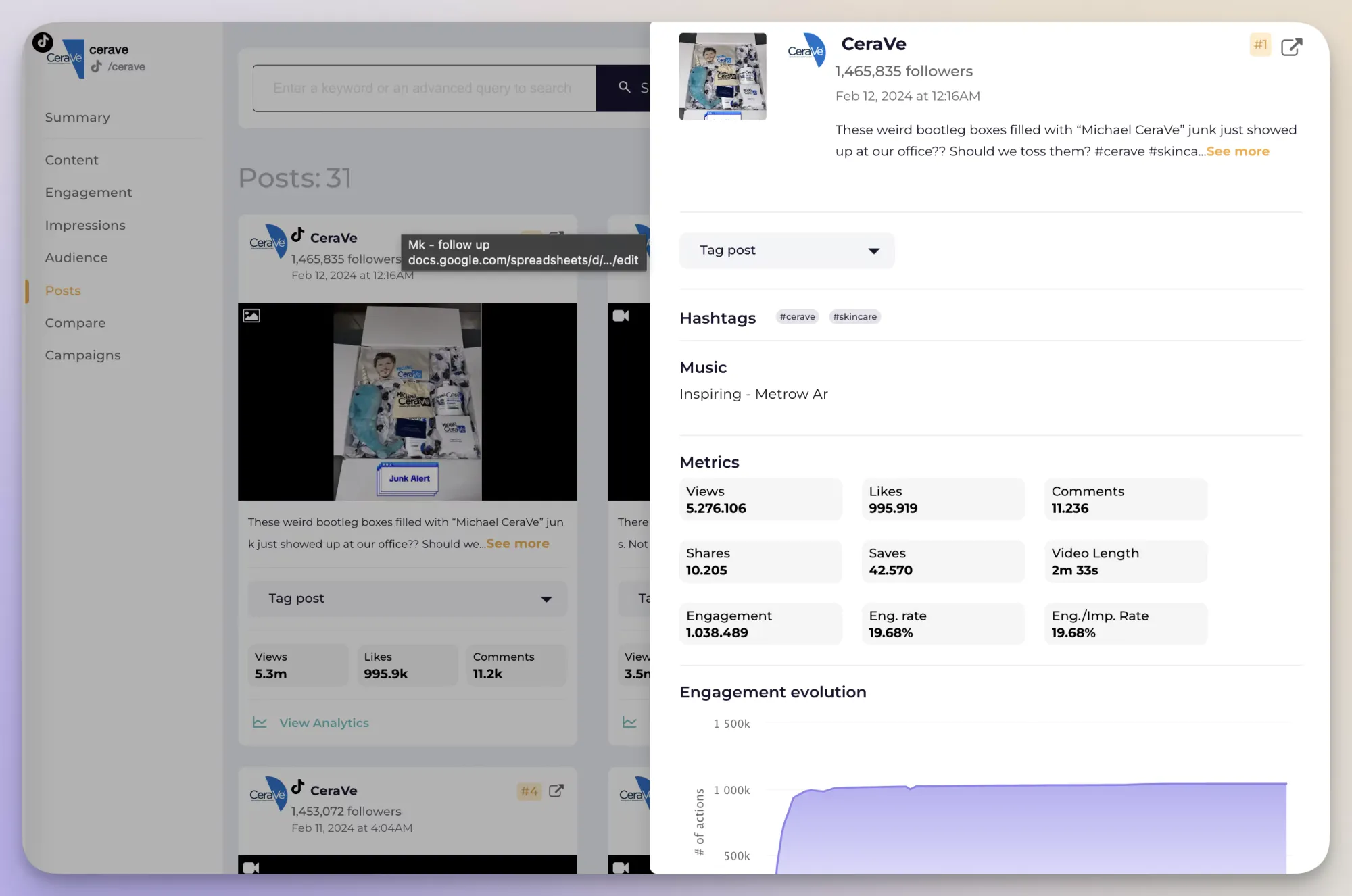
Task: Click the image type icon on first post
Action: [x=251, y=315]
